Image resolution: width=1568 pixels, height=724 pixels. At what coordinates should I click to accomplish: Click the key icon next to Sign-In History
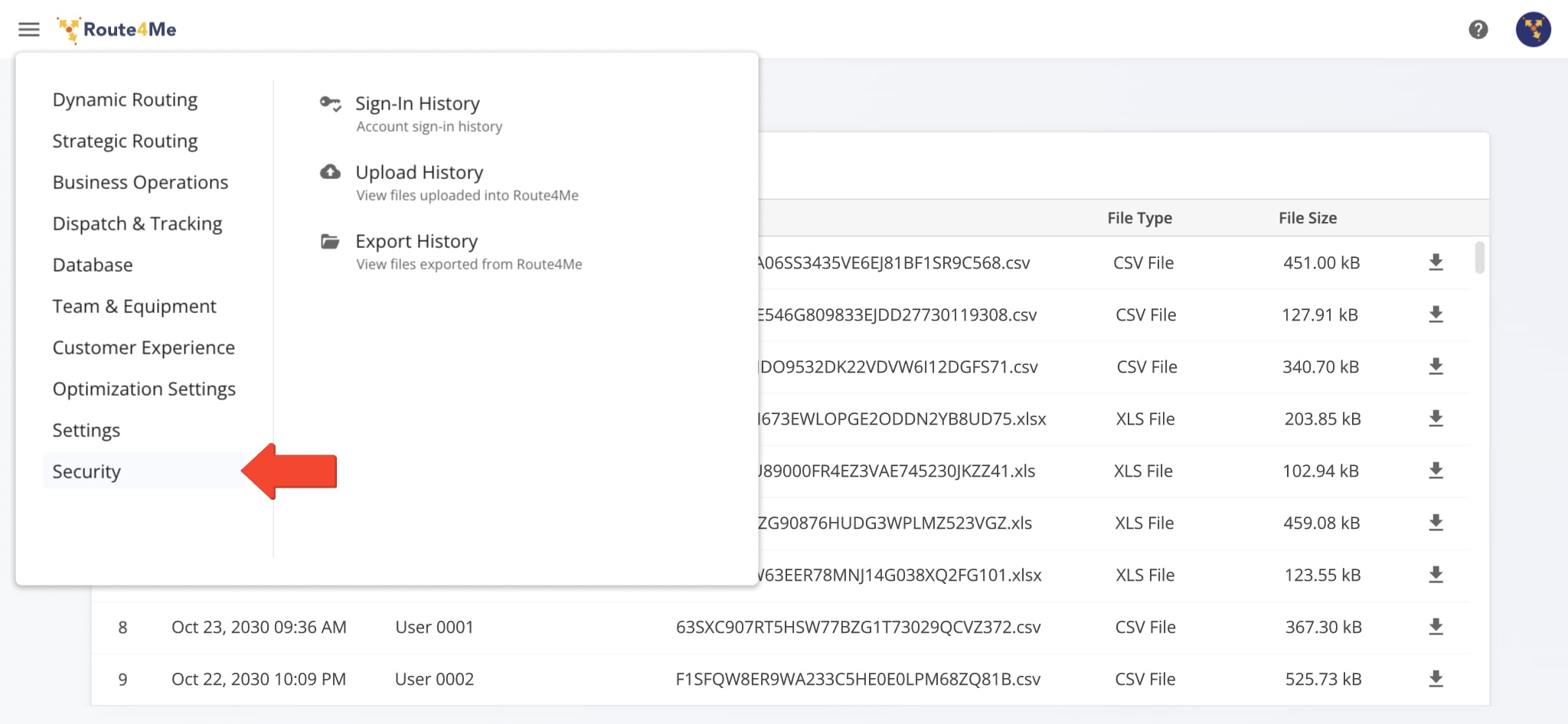(x=331, y=106)
